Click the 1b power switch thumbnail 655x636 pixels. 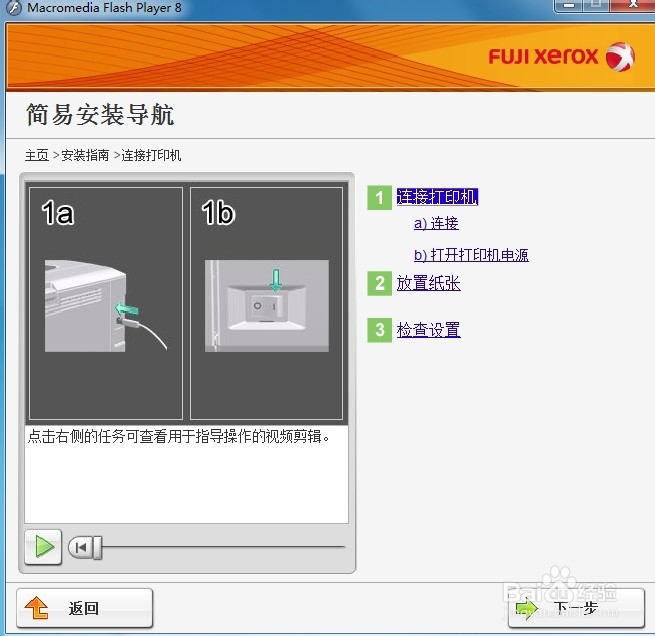267,304
